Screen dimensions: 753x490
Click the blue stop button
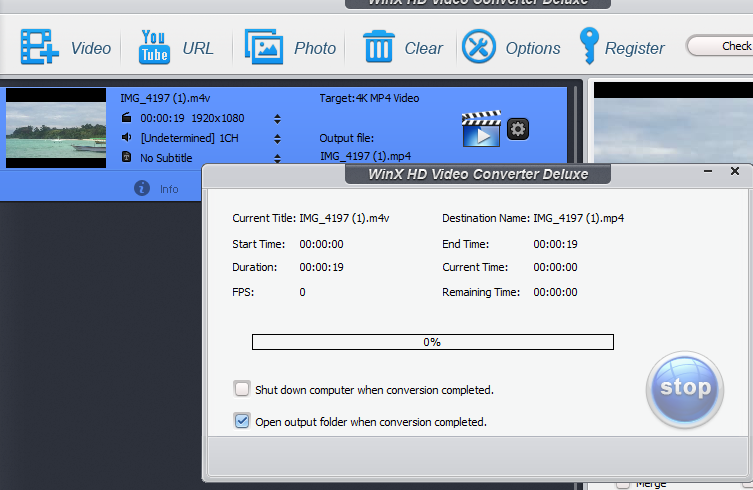[x=685, y=389]
